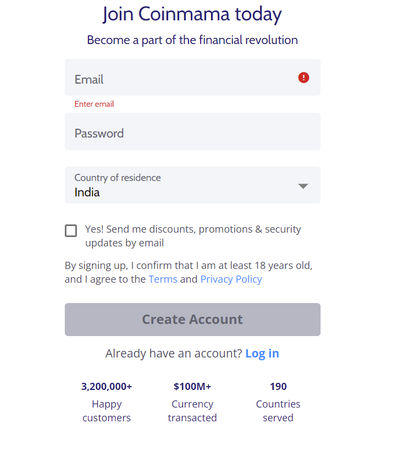Open the Country of residence dropdown arrow
The height and width of the screenshot is (451, 409).
pos(303,186)
